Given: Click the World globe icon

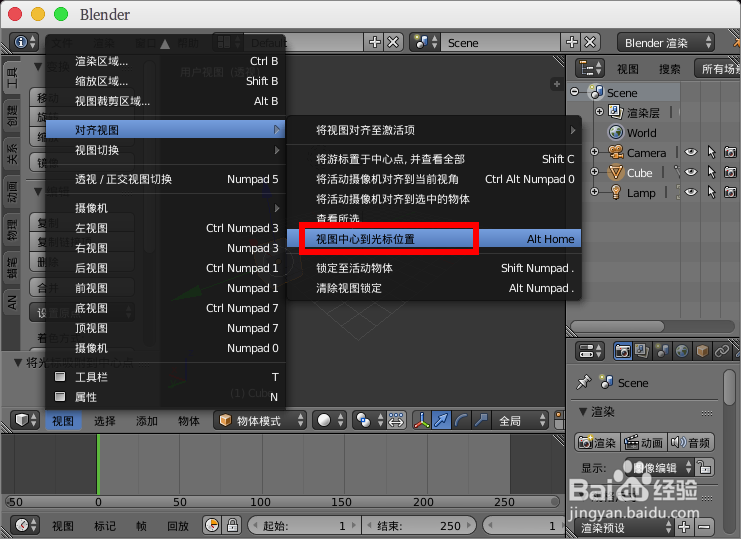Looking at the screenshot, I should click(x=616, y=132).
